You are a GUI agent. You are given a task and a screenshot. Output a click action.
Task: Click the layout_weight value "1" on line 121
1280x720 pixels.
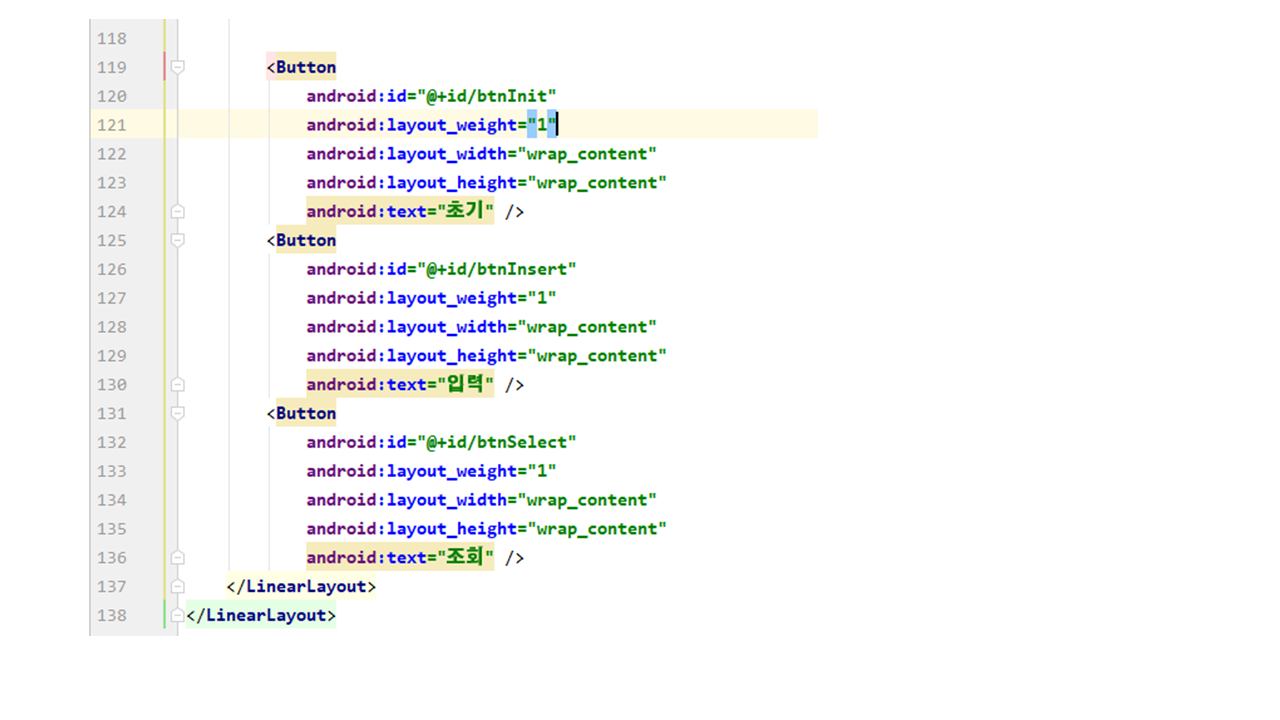coord(541,125)
